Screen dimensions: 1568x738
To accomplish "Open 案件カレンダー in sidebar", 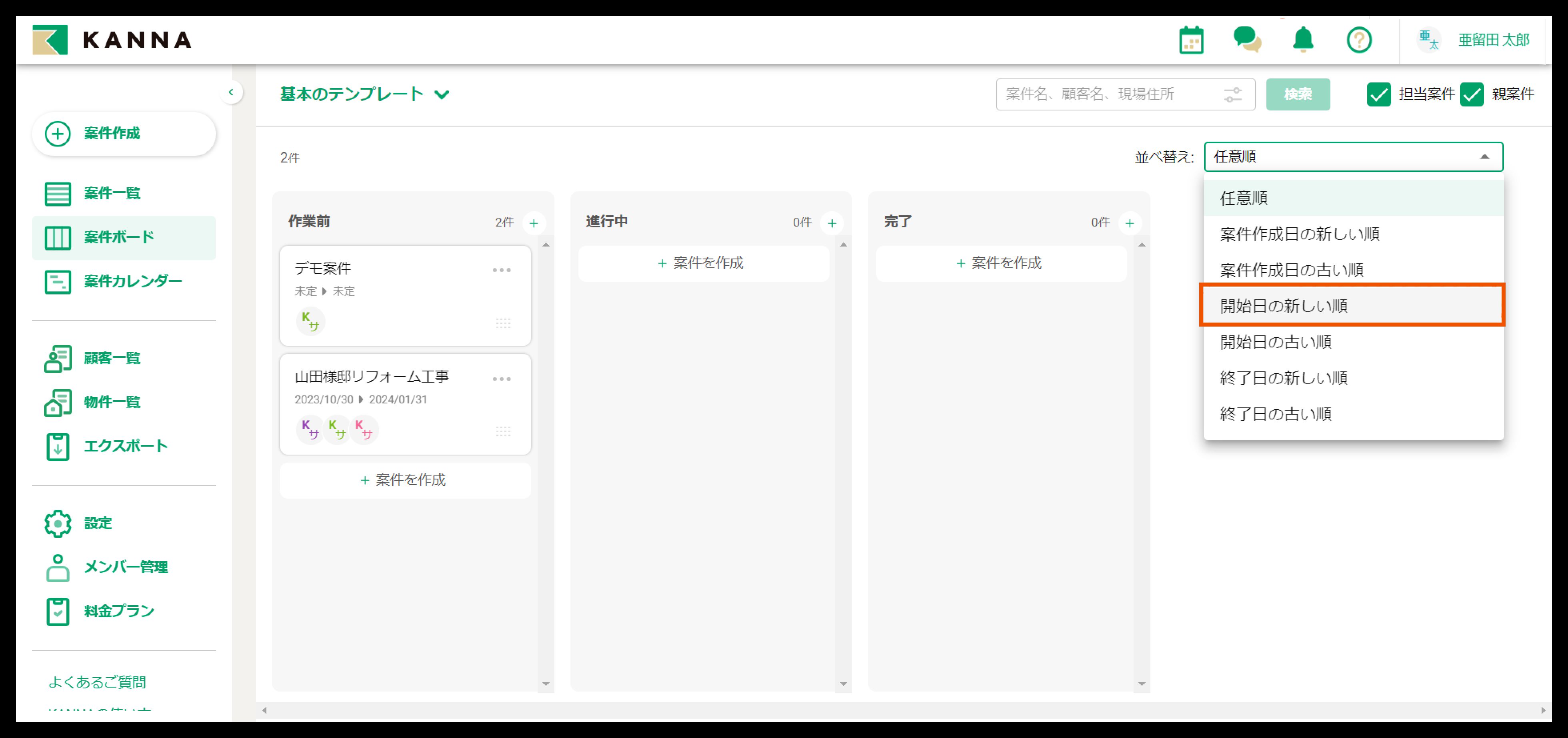I will point(132,281).
